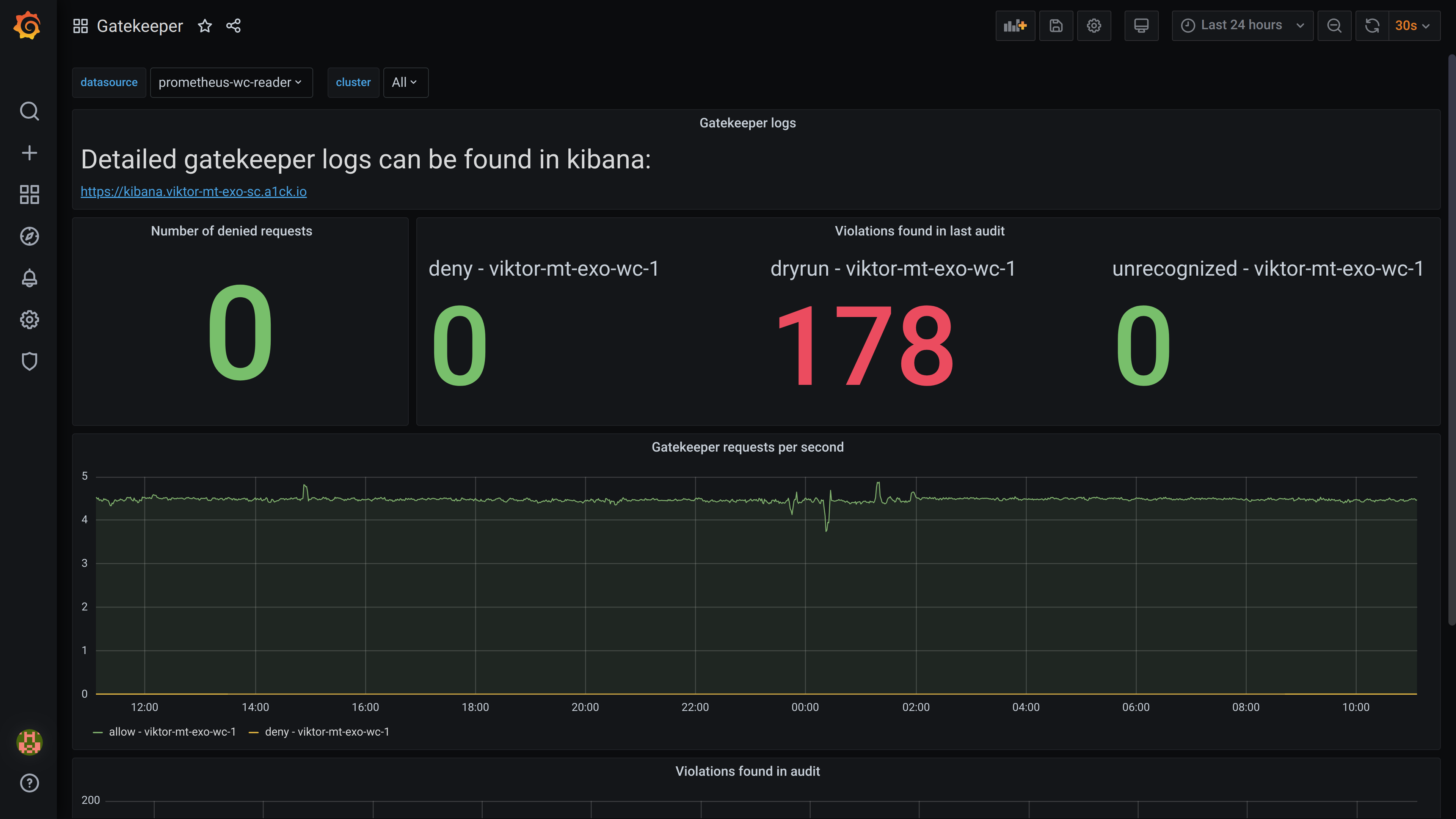Click the 00:00 time axis label

coord(805,708)
